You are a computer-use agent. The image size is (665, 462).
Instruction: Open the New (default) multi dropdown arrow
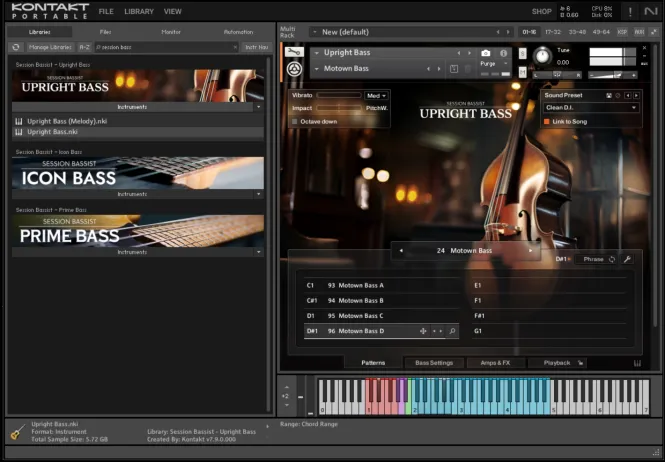[x=315, y=32]
